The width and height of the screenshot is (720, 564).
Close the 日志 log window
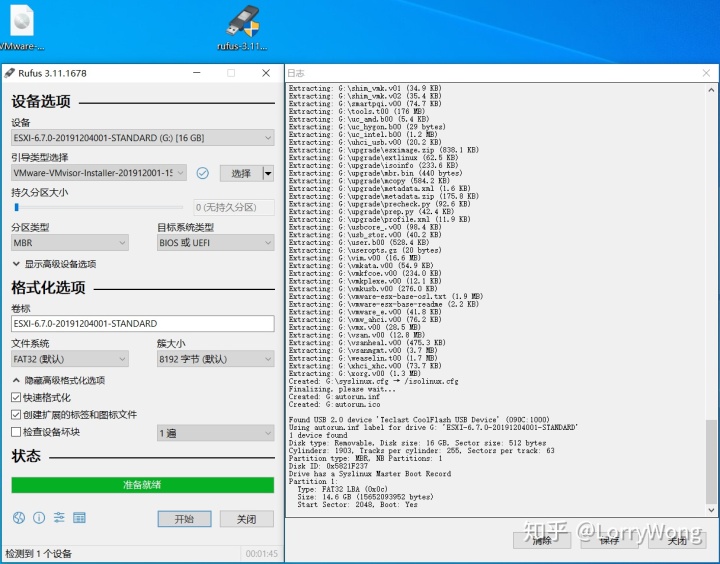pos(706,73)
